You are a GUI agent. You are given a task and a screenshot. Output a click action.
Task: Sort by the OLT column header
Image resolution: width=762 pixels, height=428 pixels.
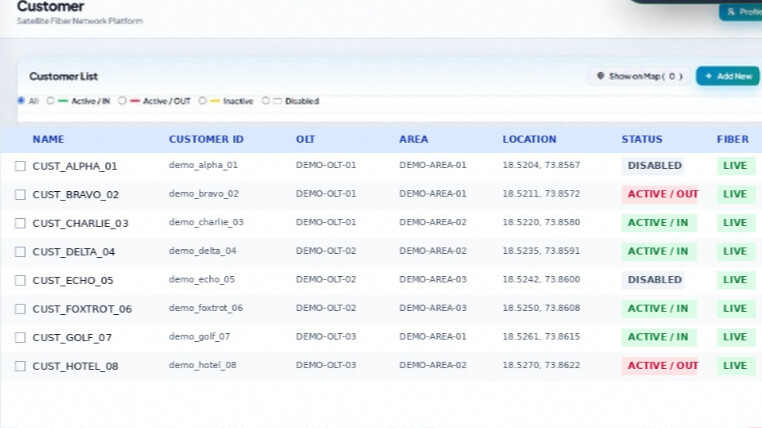pos(305,139)
